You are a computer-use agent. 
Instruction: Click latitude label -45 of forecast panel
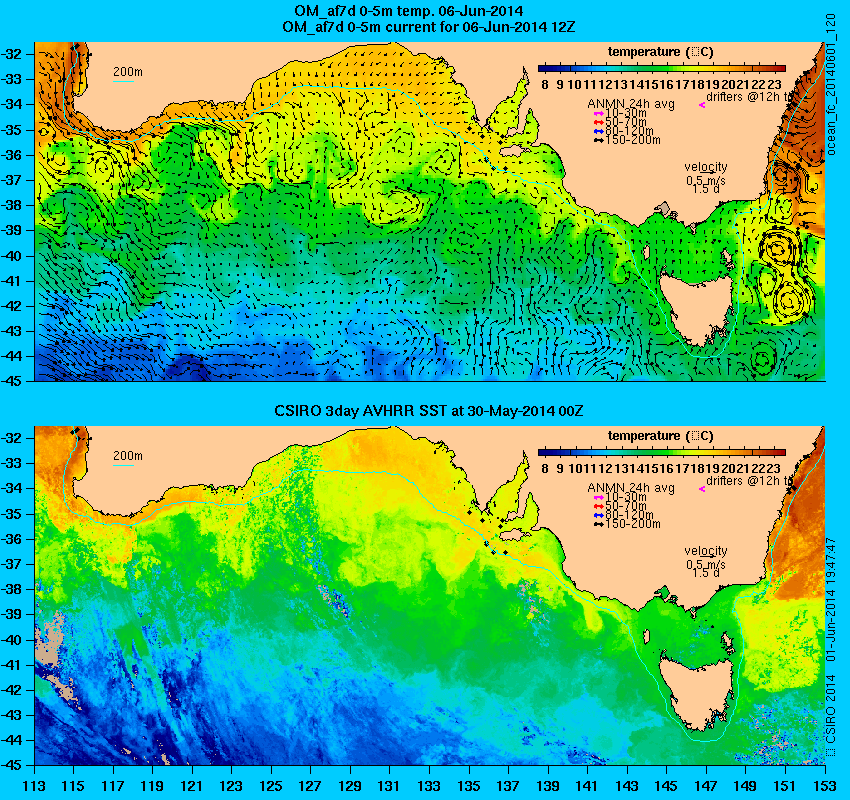coord(11,381)
